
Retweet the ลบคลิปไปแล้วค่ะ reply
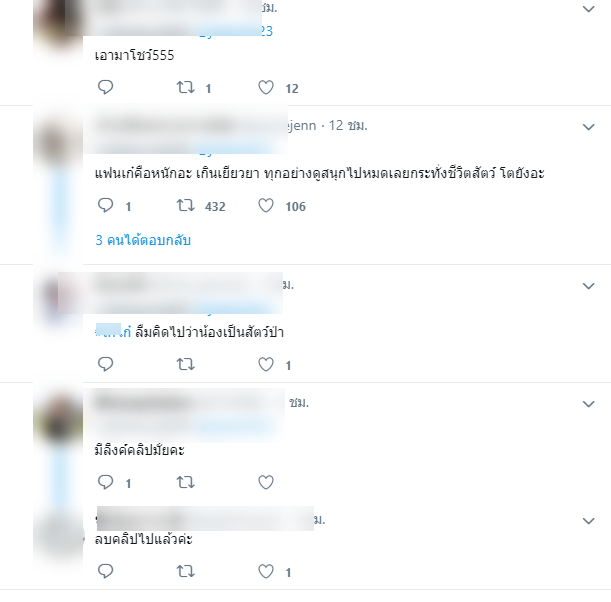click(x=185, y=572)
